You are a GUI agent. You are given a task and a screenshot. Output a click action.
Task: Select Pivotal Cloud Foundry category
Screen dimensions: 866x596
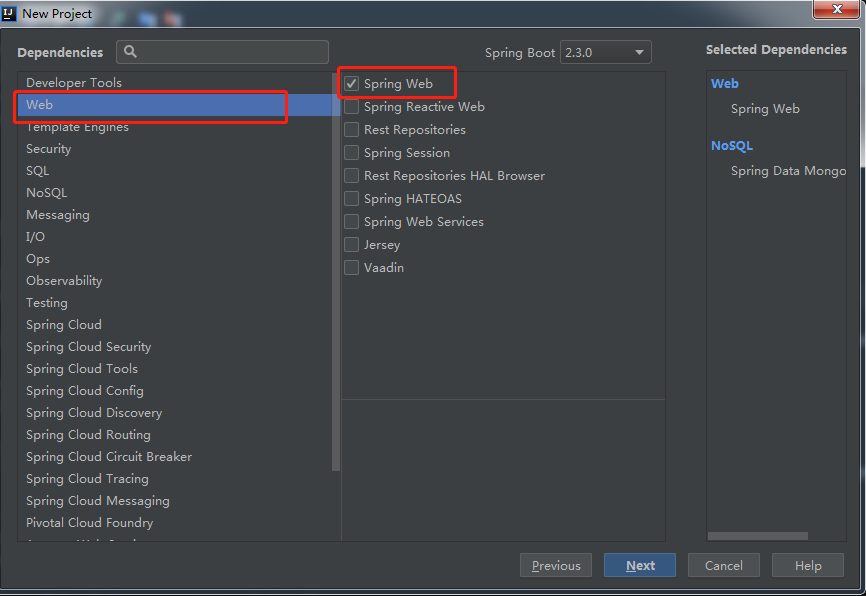(175, 523)
